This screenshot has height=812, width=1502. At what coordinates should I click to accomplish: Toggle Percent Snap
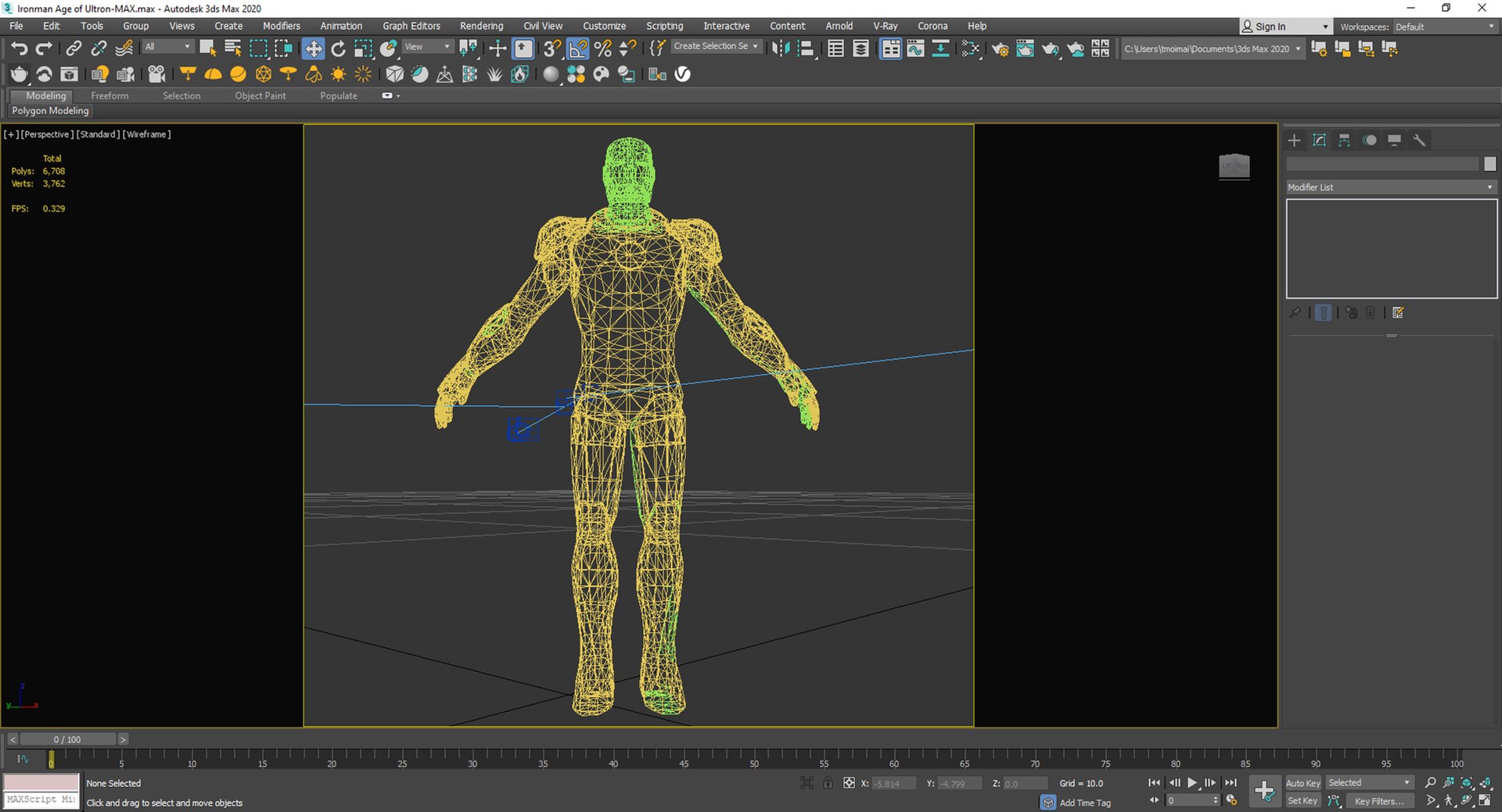[x=602, y=49]
